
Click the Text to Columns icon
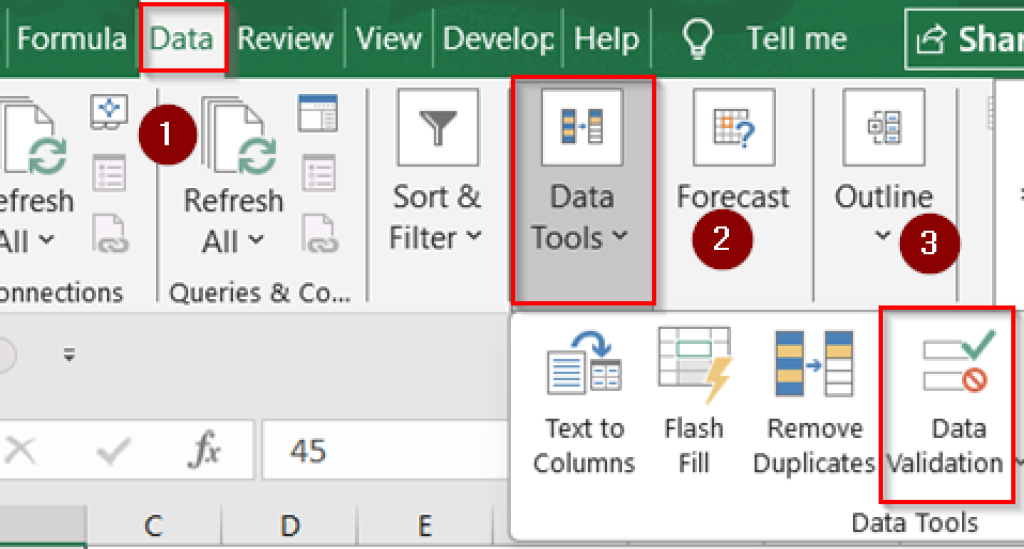[x=584, y=366]
